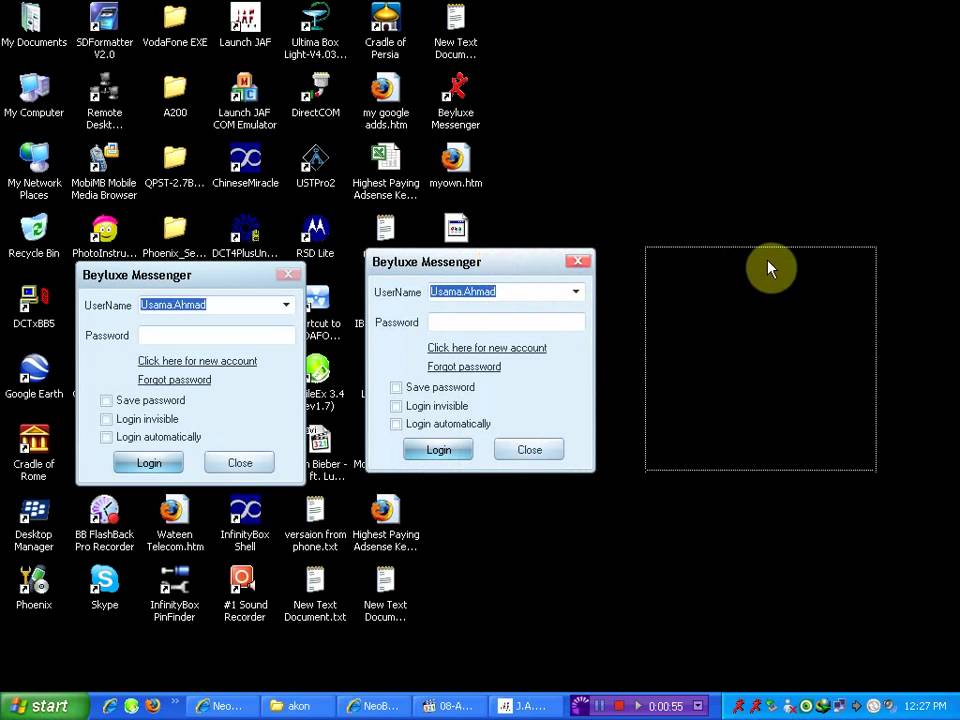Viewport: 960px width, 720px height.
Task: Open the Windows Start menu
Action: point(44,706)
